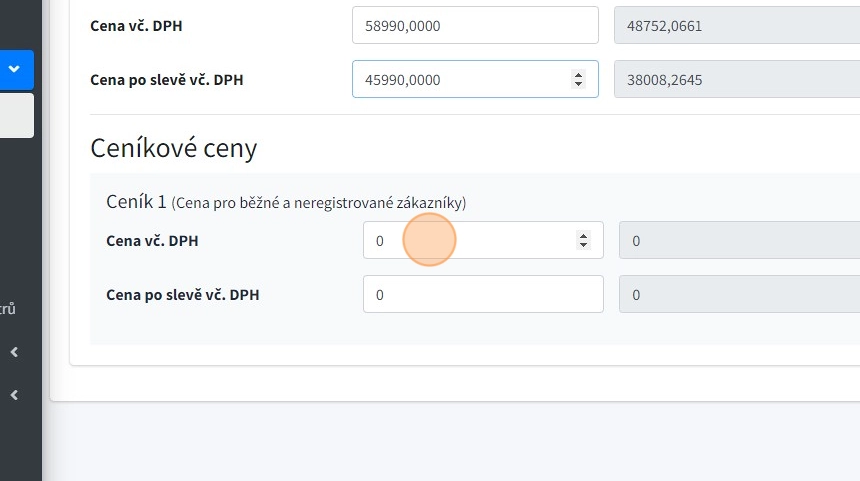The width and height of the screenshot is (860, 481).
Task: Decrease Cena po slevě value with down arrow
Action: coord(578,84)
